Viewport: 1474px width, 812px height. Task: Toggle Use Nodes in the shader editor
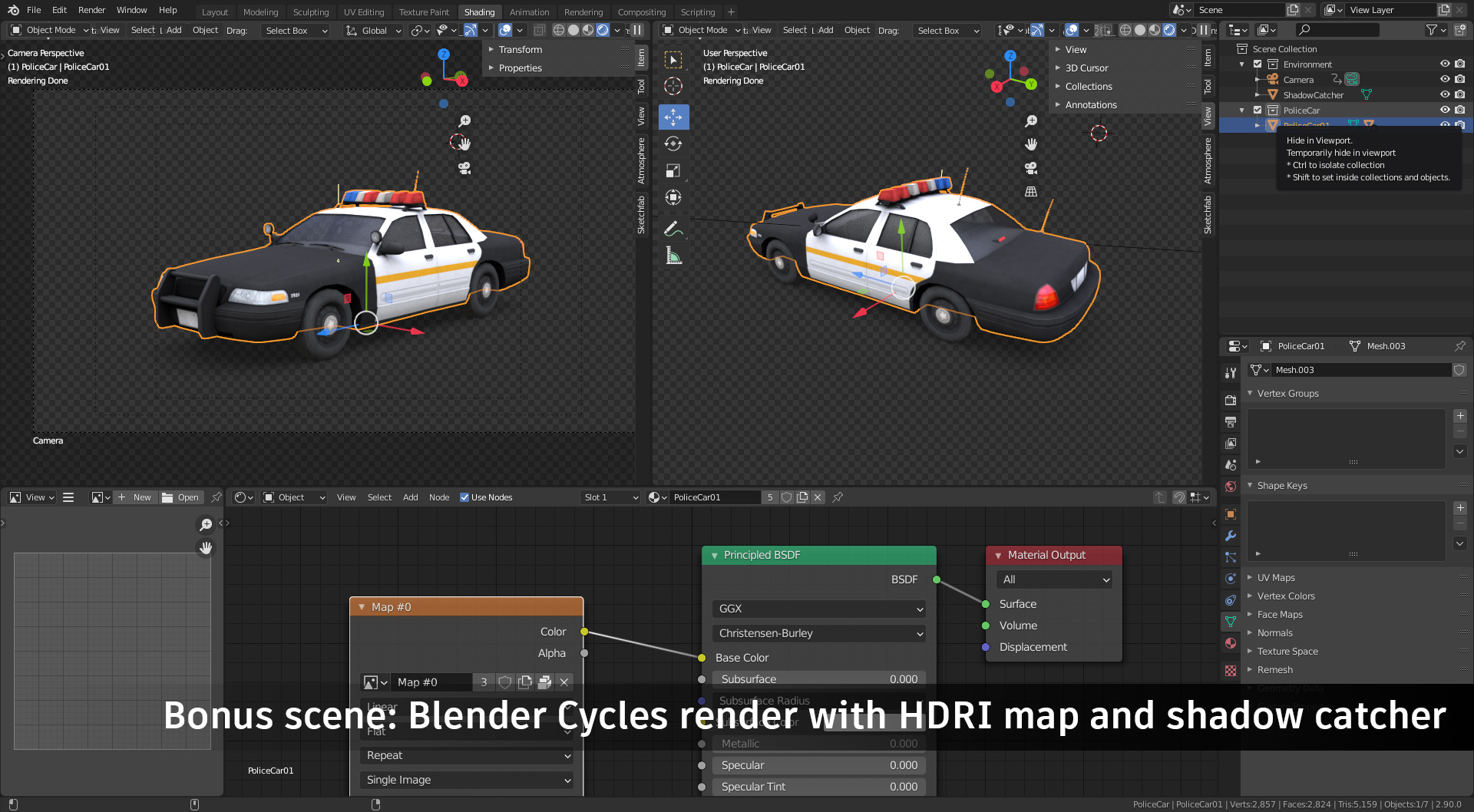[464, 497]
